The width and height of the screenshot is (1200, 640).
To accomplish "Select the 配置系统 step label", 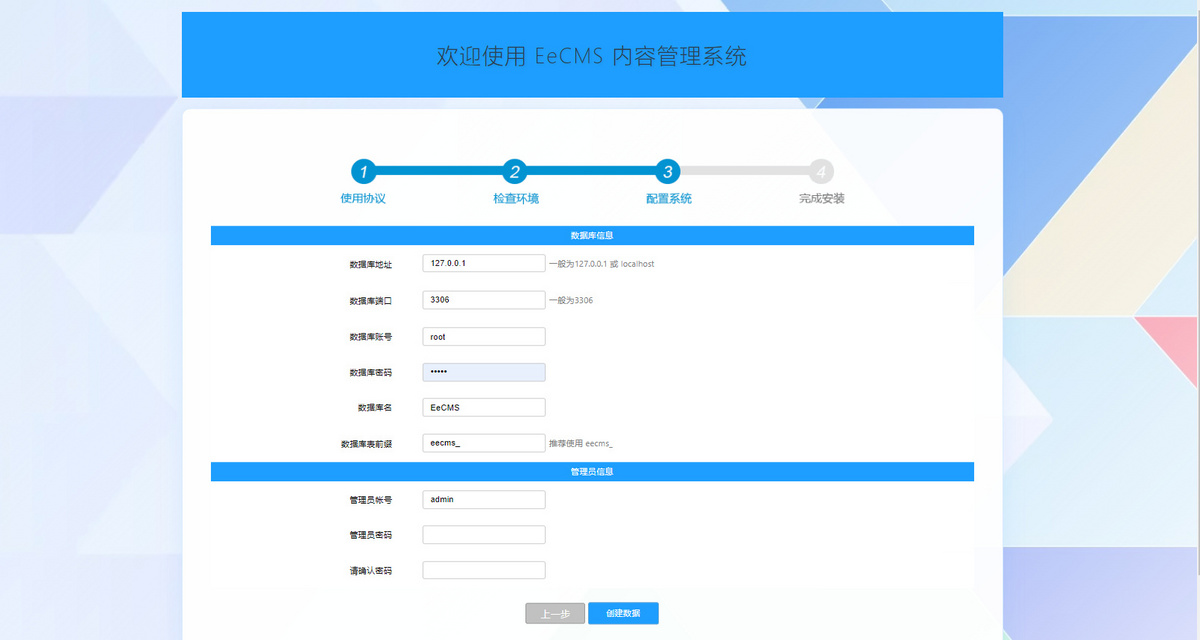I will click(x=669, y=199).
